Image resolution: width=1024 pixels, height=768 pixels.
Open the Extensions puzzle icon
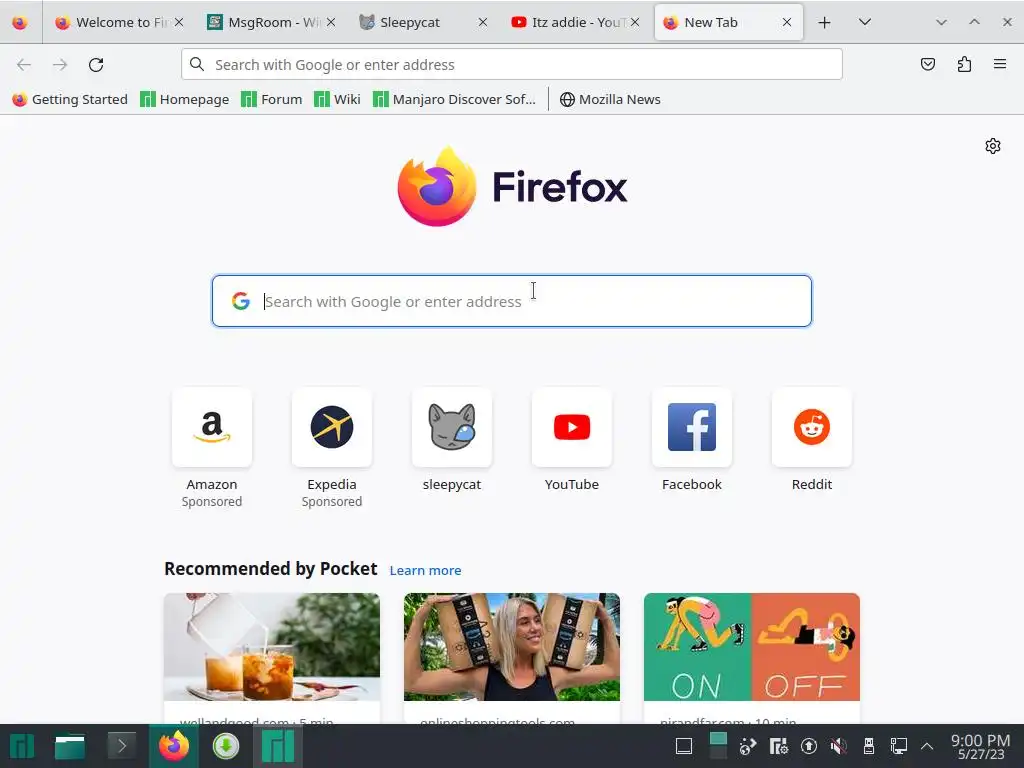[x=964, y=64]
